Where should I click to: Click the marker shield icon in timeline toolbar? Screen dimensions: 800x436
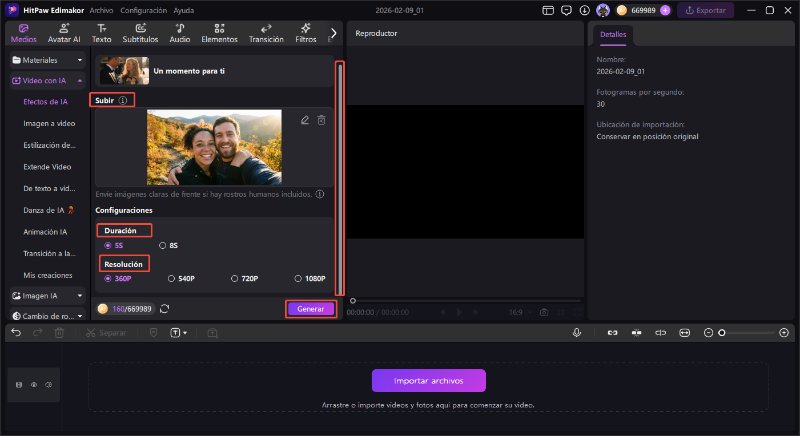[x=154, y=333]
